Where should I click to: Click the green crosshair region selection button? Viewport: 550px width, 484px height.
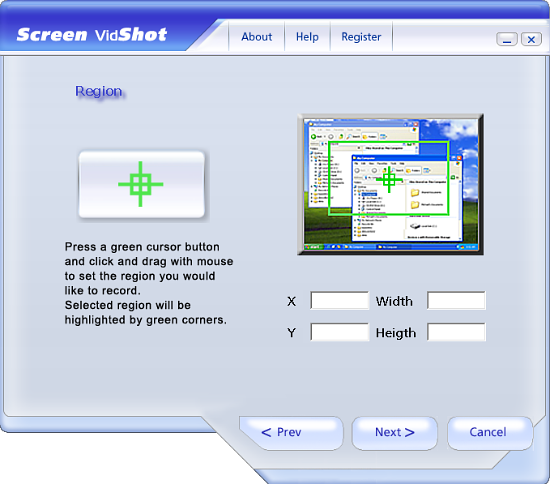[x=141, y=184]
